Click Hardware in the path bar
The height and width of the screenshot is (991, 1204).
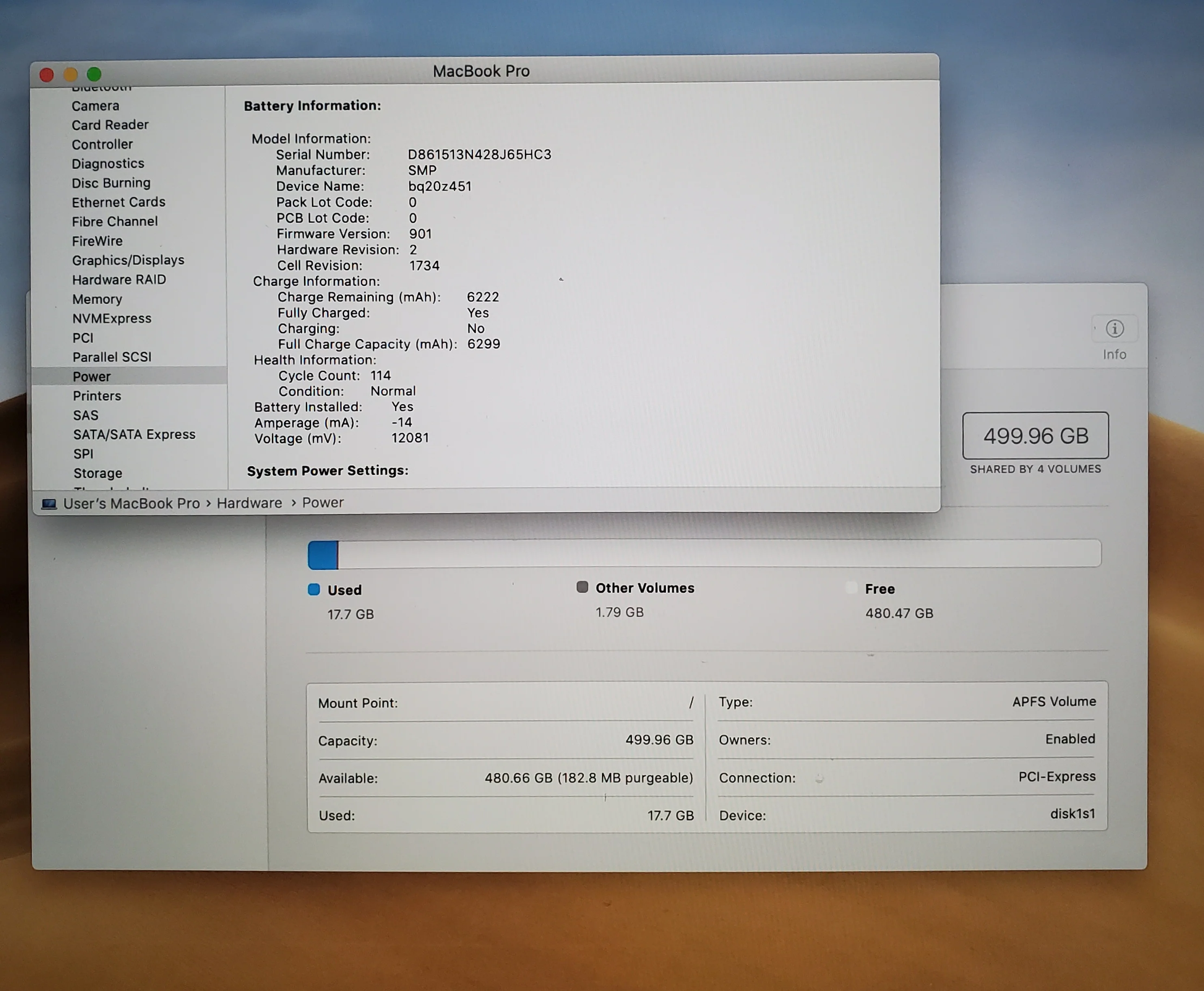coord(249,503)
